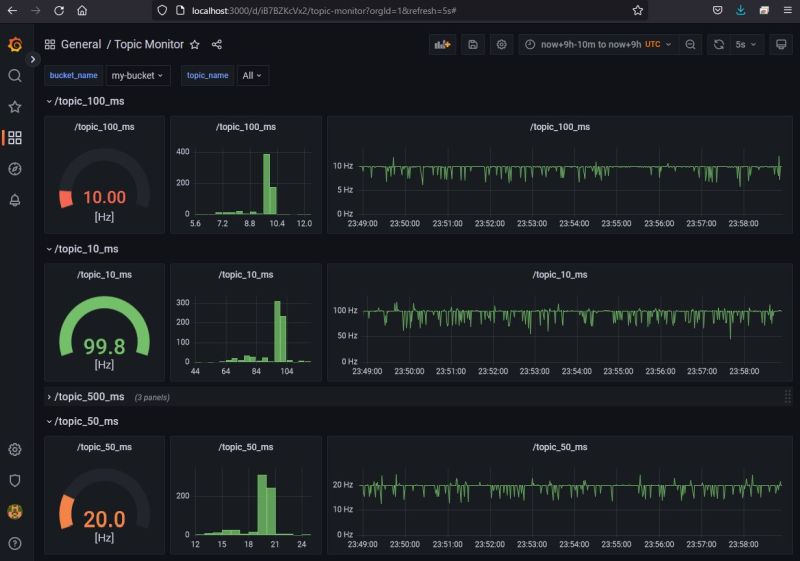
Task: Click the cycle view mode monitor icon
Action: click(x=781, y=44)
